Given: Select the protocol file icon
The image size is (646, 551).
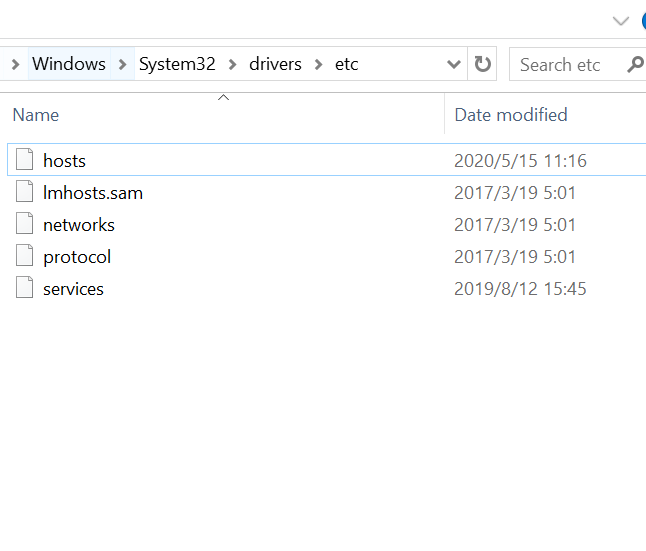Looking at the screenshot, I should pyautogui.click(x=25, y=256).
